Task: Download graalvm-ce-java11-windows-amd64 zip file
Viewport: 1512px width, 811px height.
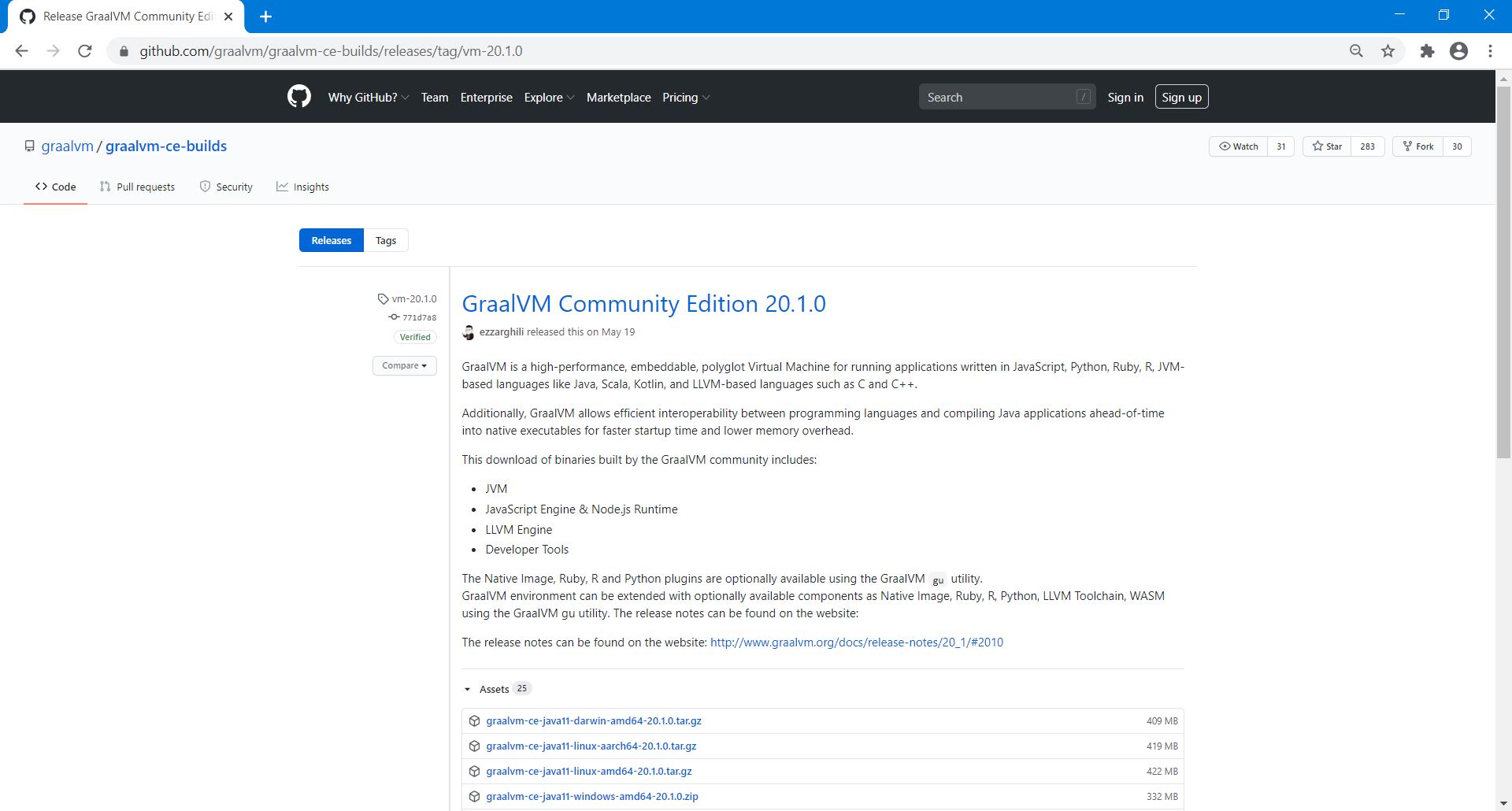Action: (591, 796)
